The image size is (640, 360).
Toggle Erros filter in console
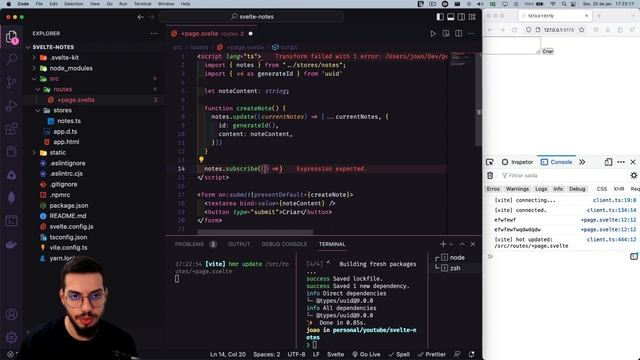(x=493, y=189)
